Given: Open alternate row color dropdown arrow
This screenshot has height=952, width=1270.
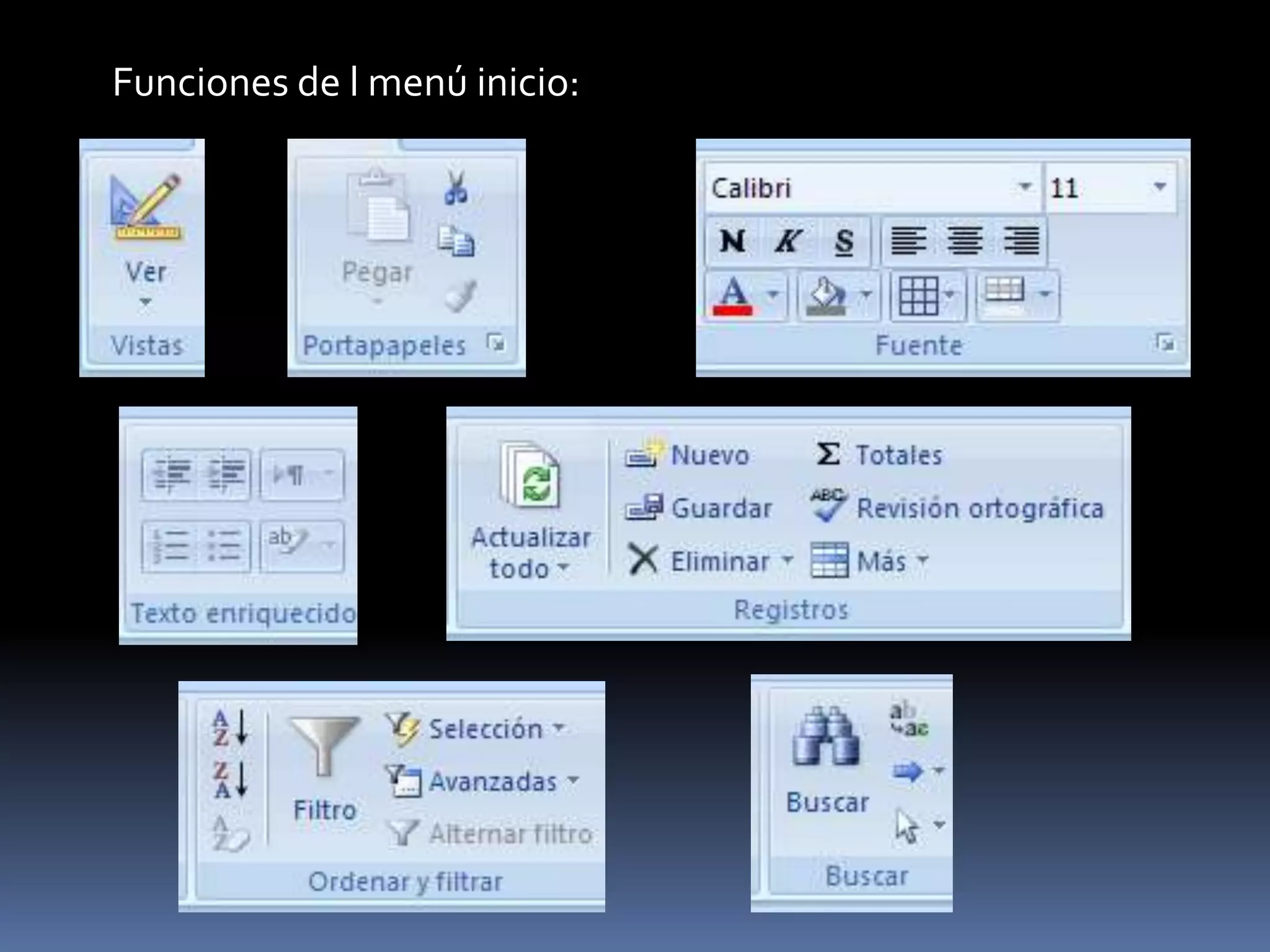Looking at the screenshot, I should point(1046,294).
